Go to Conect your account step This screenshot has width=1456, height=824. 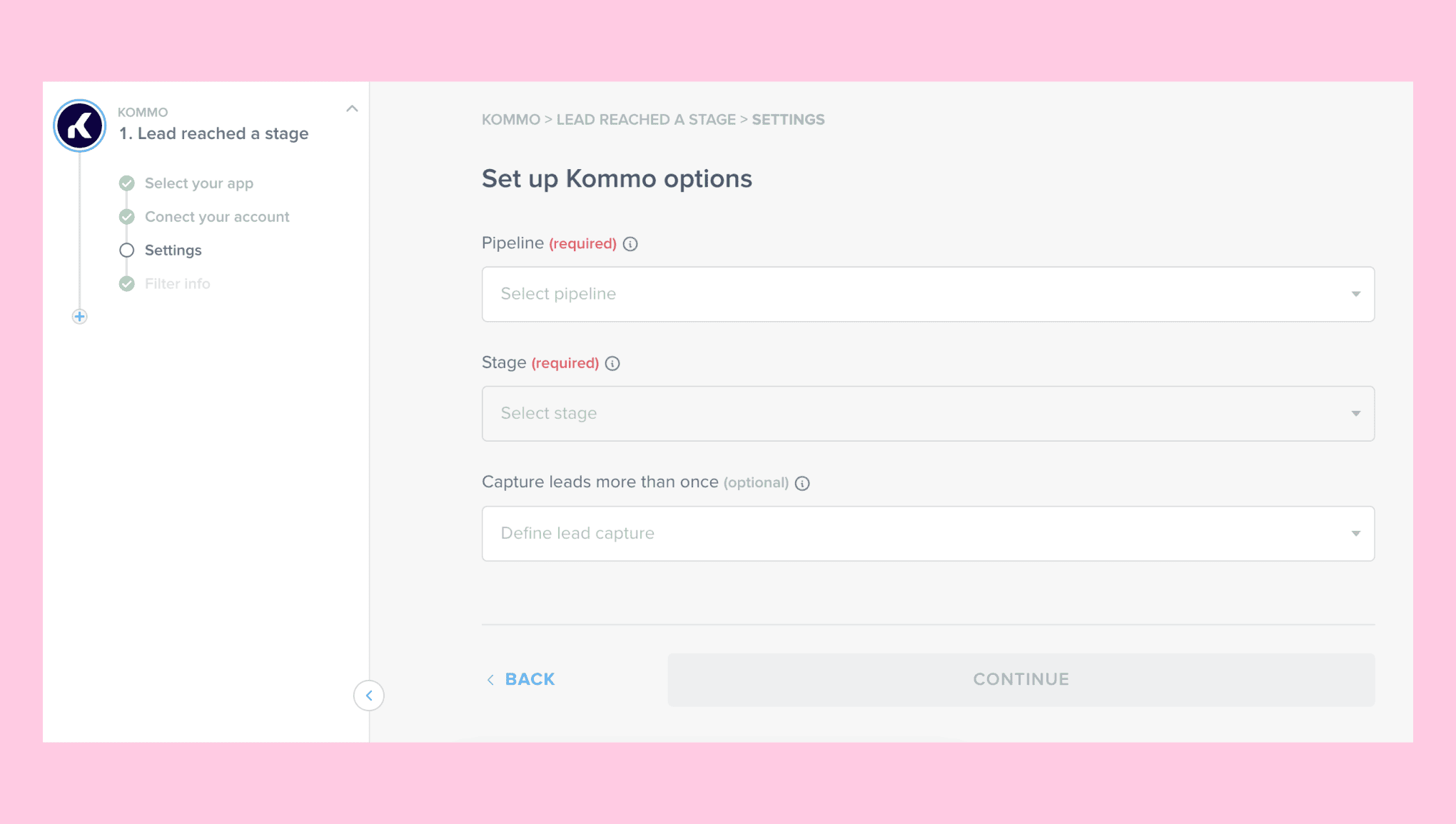click(x=217, y=217)
